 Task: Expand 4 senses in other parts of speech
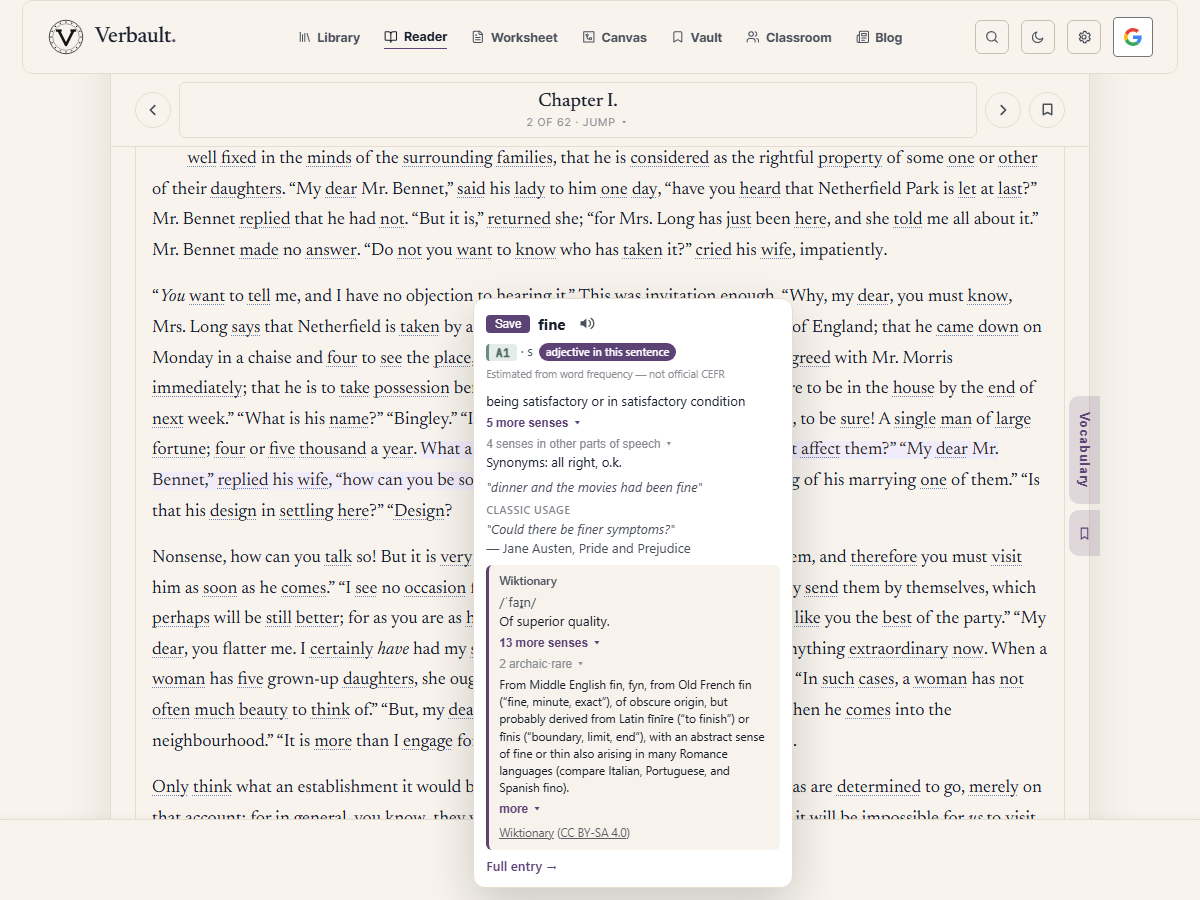(579, 443)
